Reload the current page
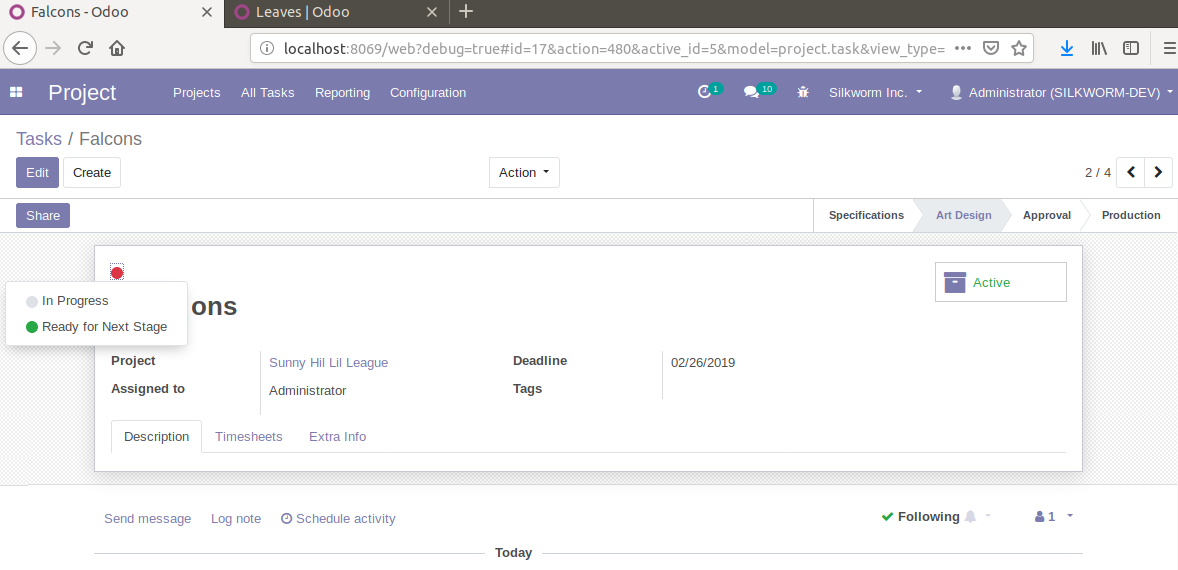 [x=86, y=48]
